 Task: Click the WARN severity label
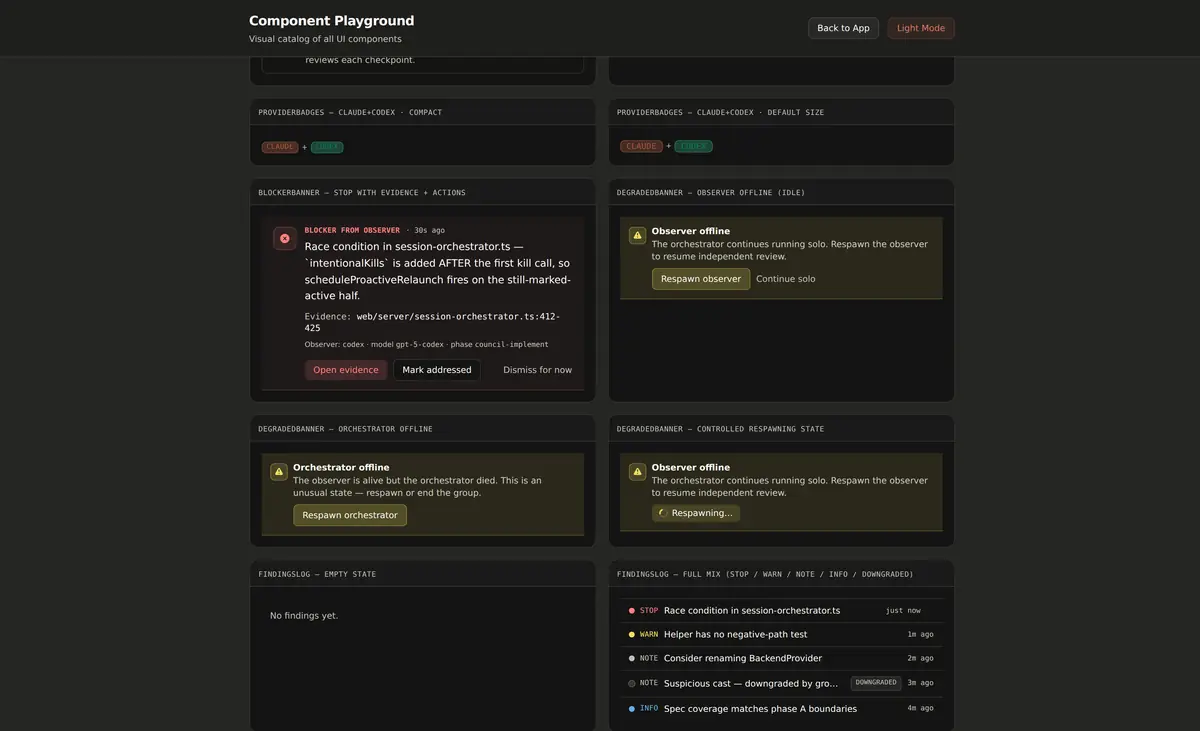tap(649, 635)
